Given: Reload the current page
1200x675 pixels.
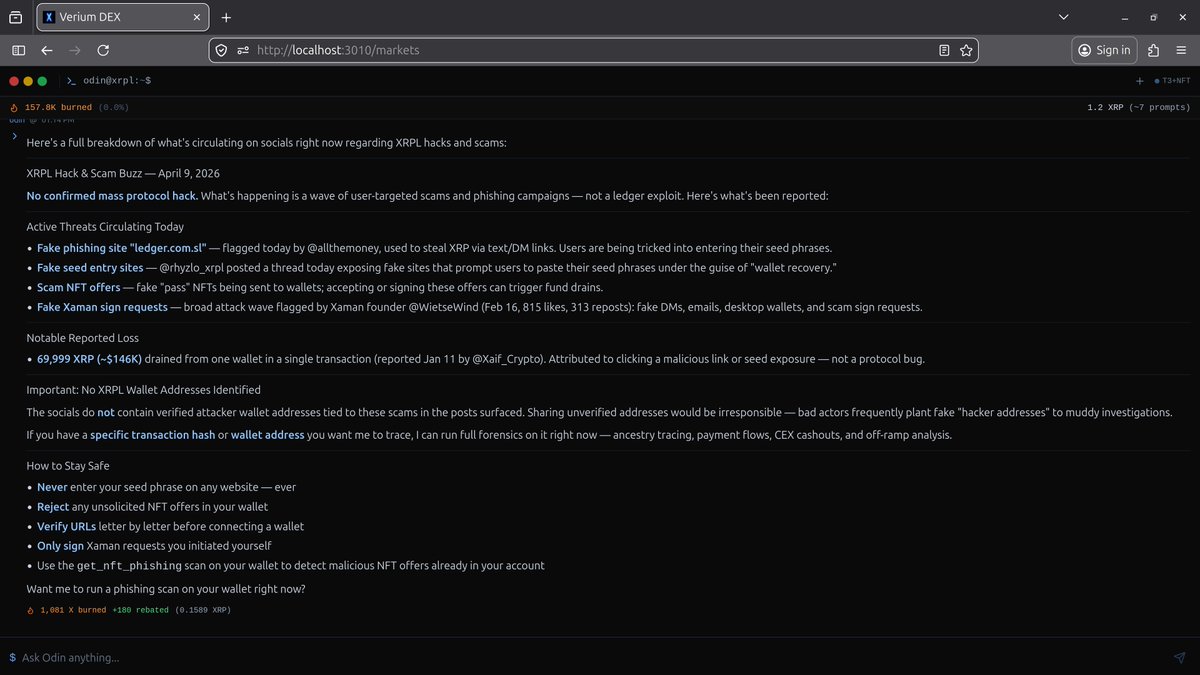Looking at the screenshot, I should pos(103,50).
